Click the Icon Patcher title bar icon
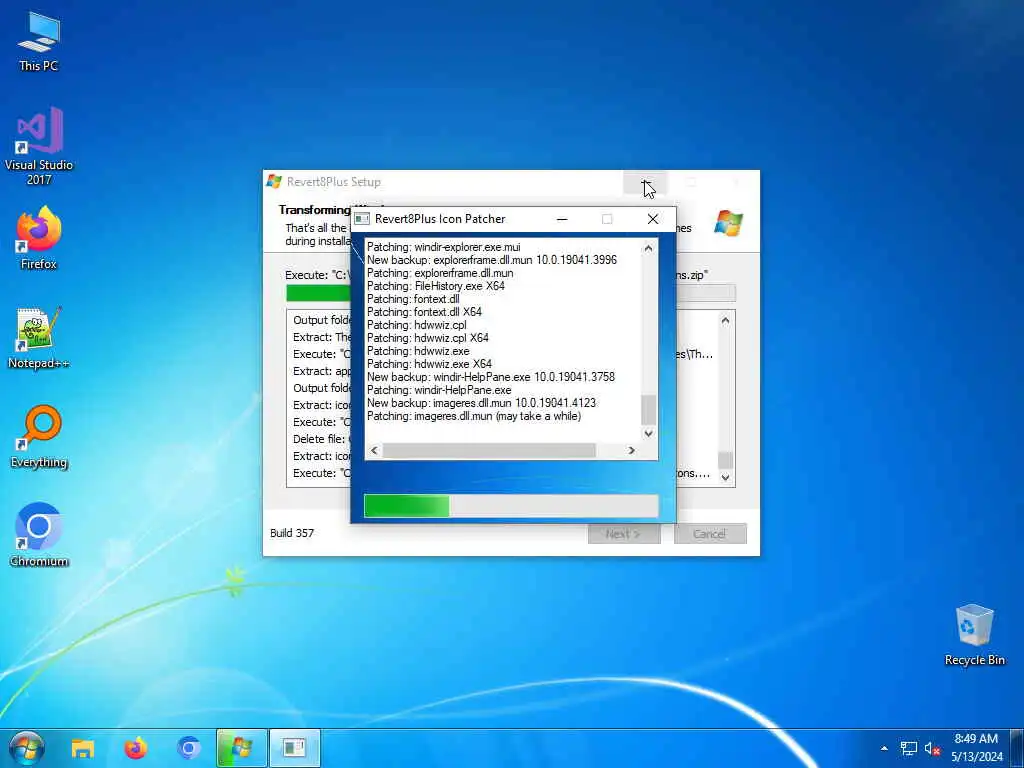The image size is (1024, 768). point(362,219)
